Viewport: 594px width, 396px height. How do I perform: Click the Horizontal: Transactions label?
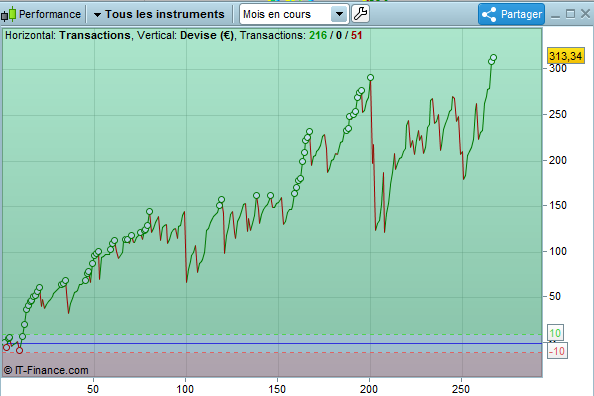click(67, 35)
